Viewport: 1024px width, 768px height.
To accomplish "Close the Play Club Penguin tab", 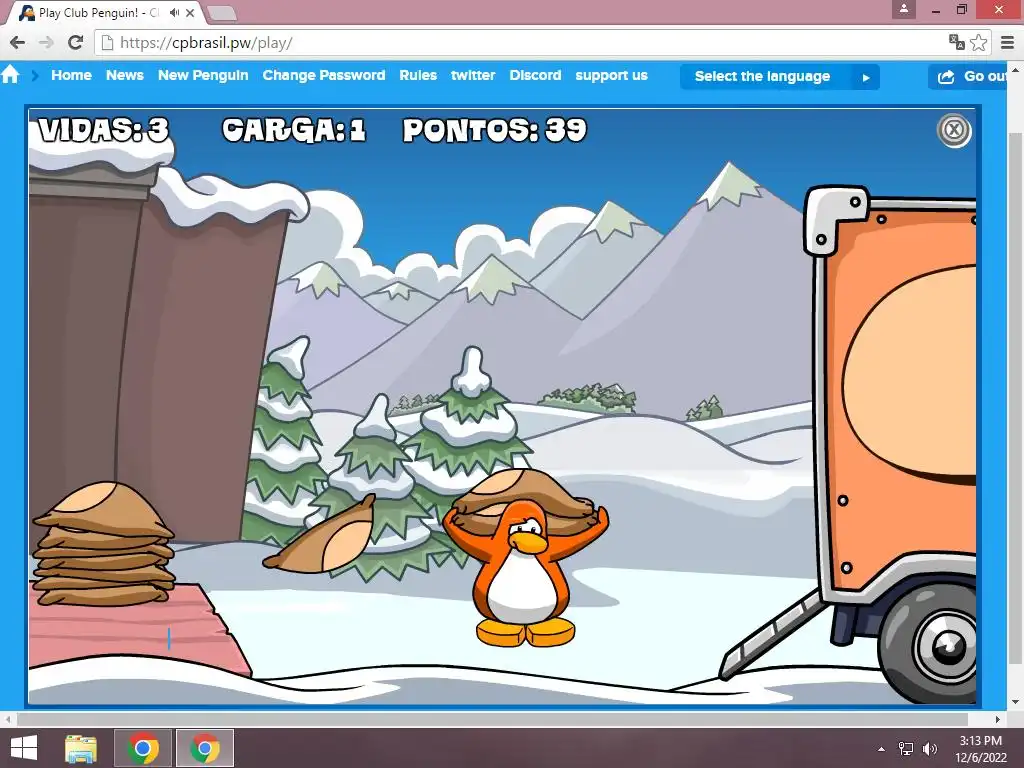I will pos(190,12).
